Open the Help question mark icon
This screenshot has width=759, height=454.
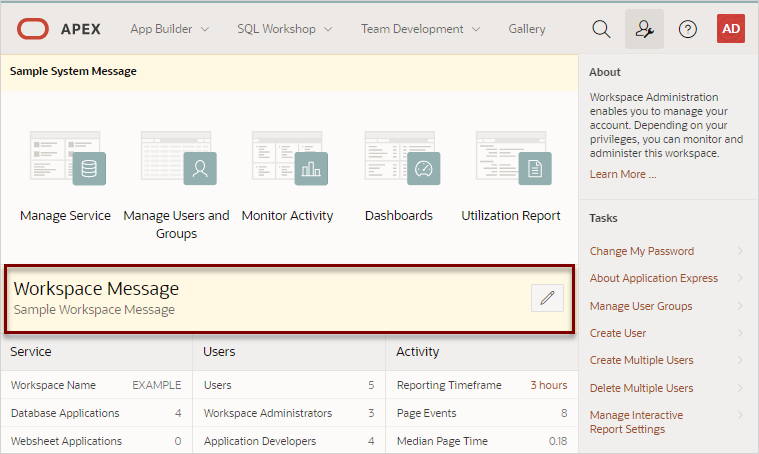(x=687, y=29)
